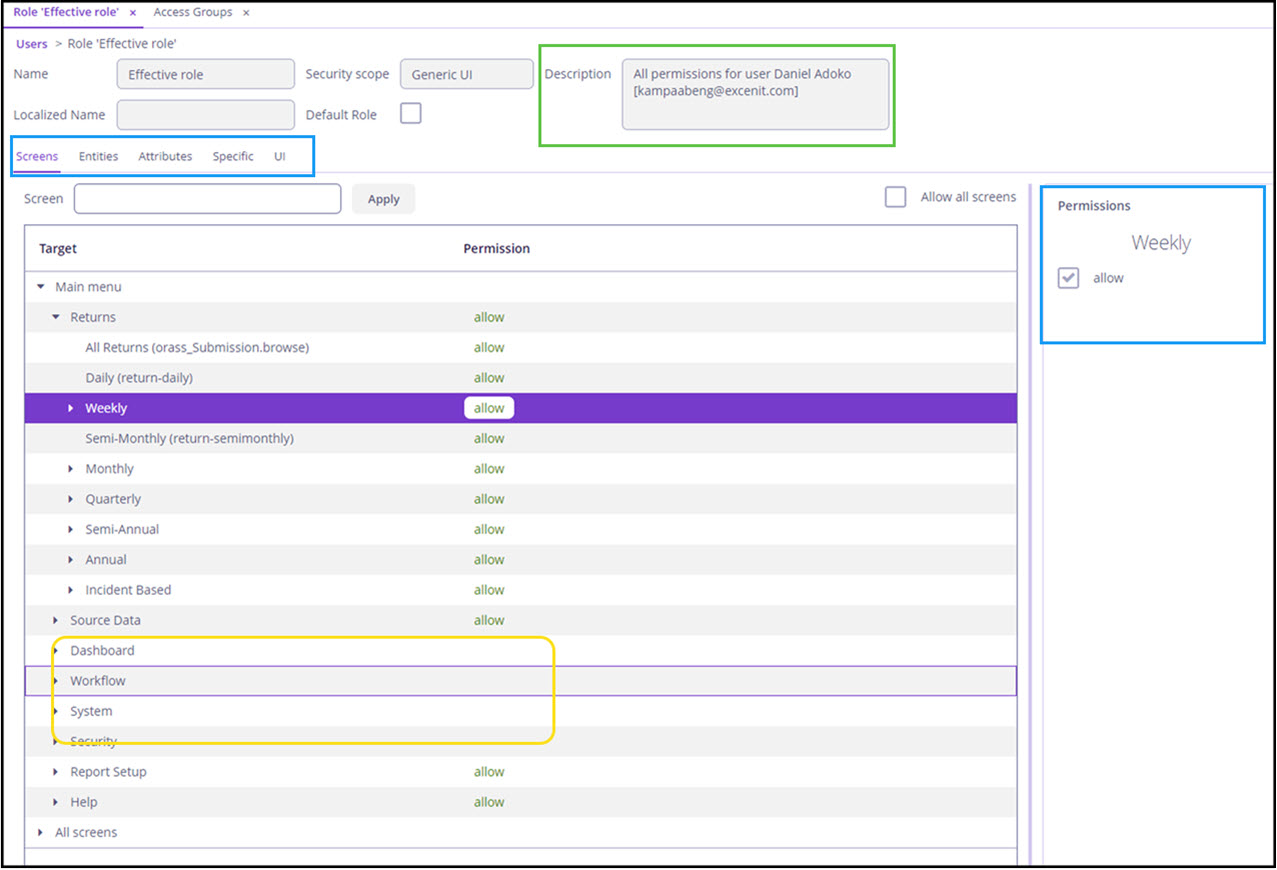Select the Specific tab
The image size is (1277, 870).
point(233,157)
